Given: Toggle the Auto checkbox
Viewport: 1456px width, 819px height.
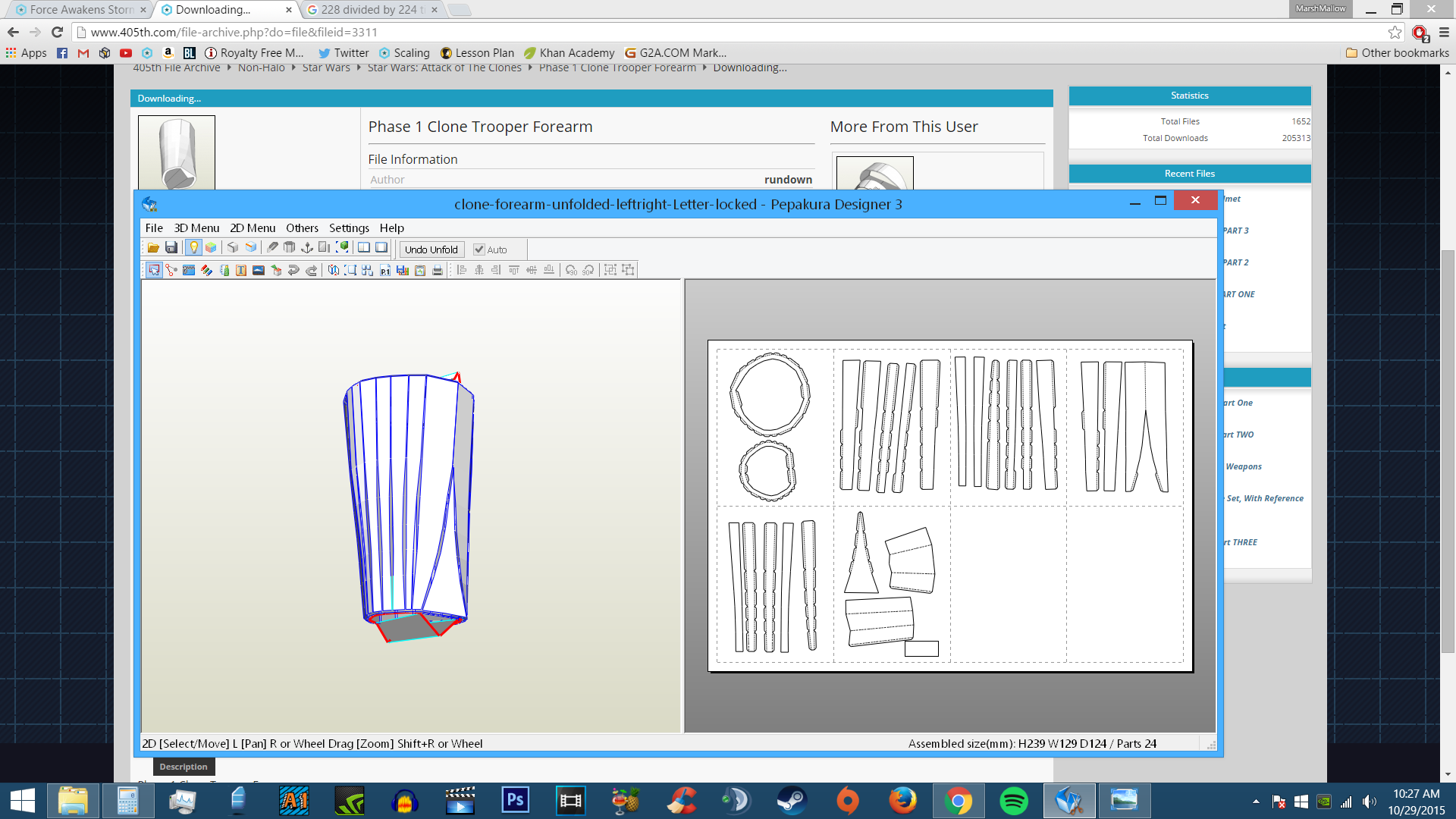Looking at the screenshot, I should click(479, 249).
